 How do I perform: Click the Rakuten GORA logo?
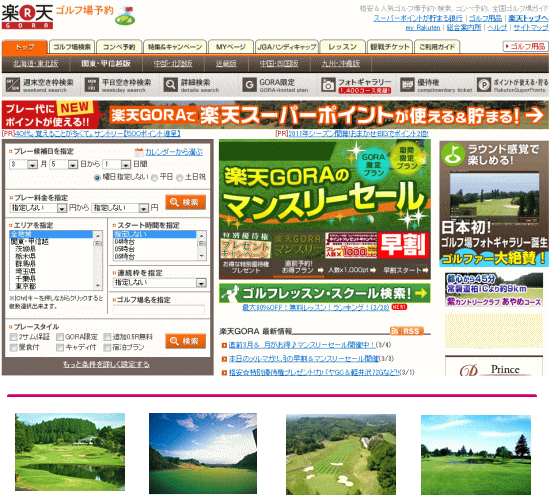pyautogui.click(x=27, y=16)
